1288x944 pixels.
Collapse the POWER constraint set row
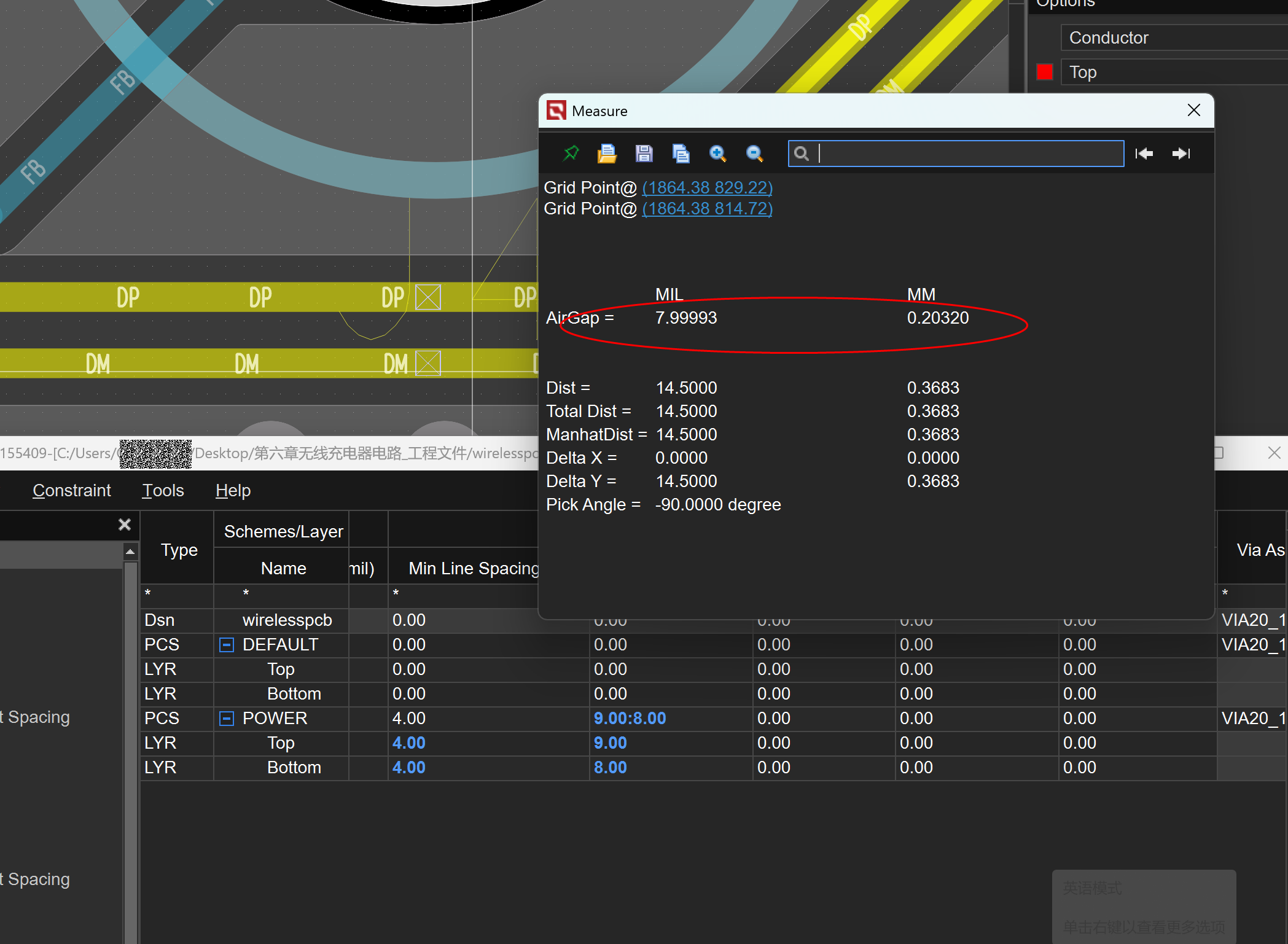click(227, 719)
